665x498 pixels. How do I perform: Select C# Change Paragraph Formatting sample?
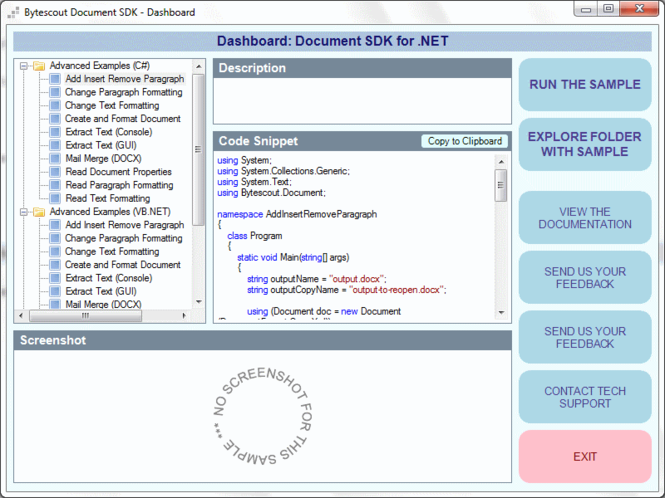tap(123, 92)
